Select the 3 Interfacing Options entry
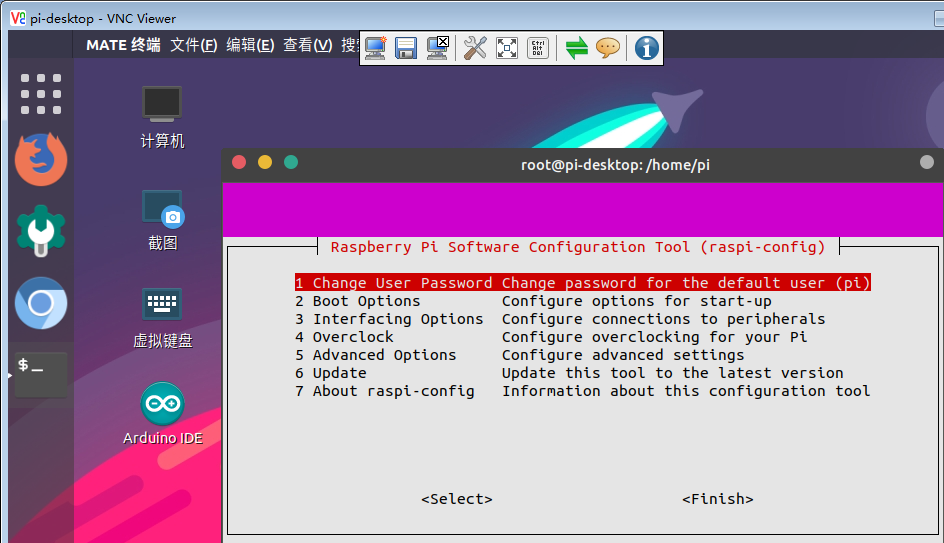944x543 pixels. (397, 319)
